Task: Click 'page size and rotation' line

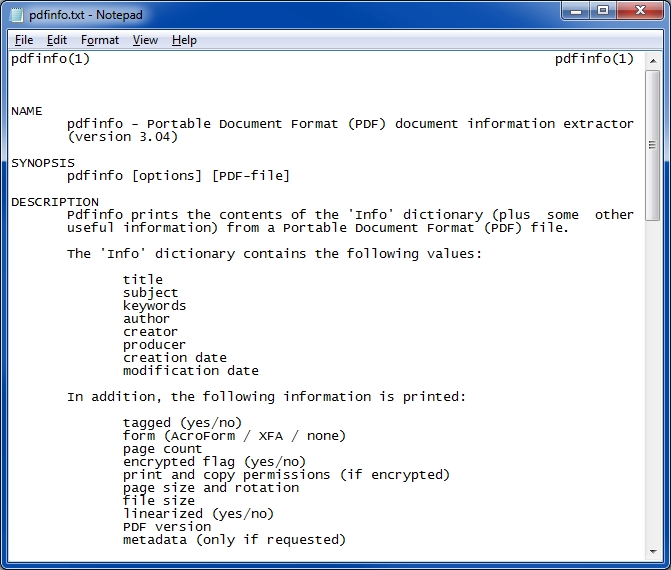Action: tap(211, 488)
